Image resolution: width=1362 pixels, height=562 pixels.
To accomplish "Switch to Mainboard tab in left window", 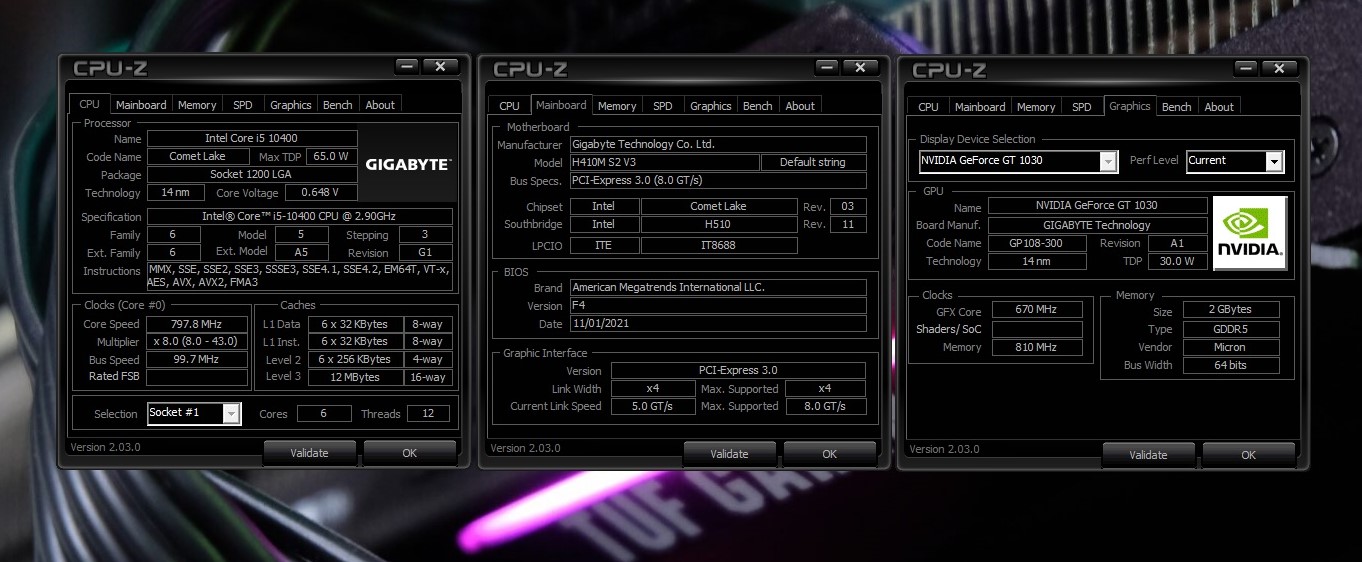I will click(141, 105).
